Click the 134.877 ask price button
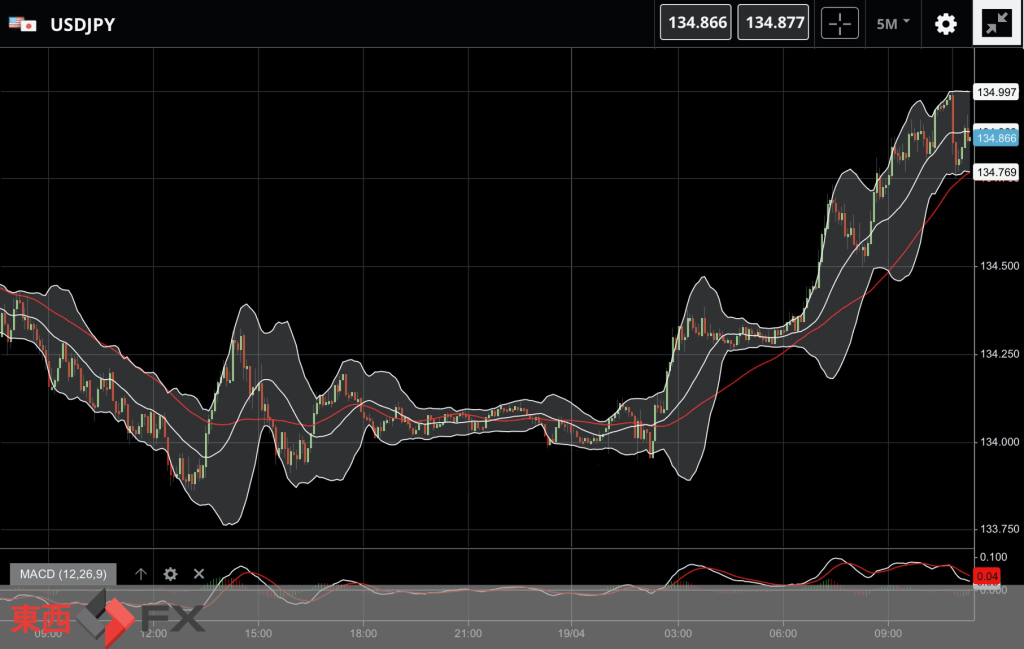This screenshot has height=649, width=1024. pos(773,22)
